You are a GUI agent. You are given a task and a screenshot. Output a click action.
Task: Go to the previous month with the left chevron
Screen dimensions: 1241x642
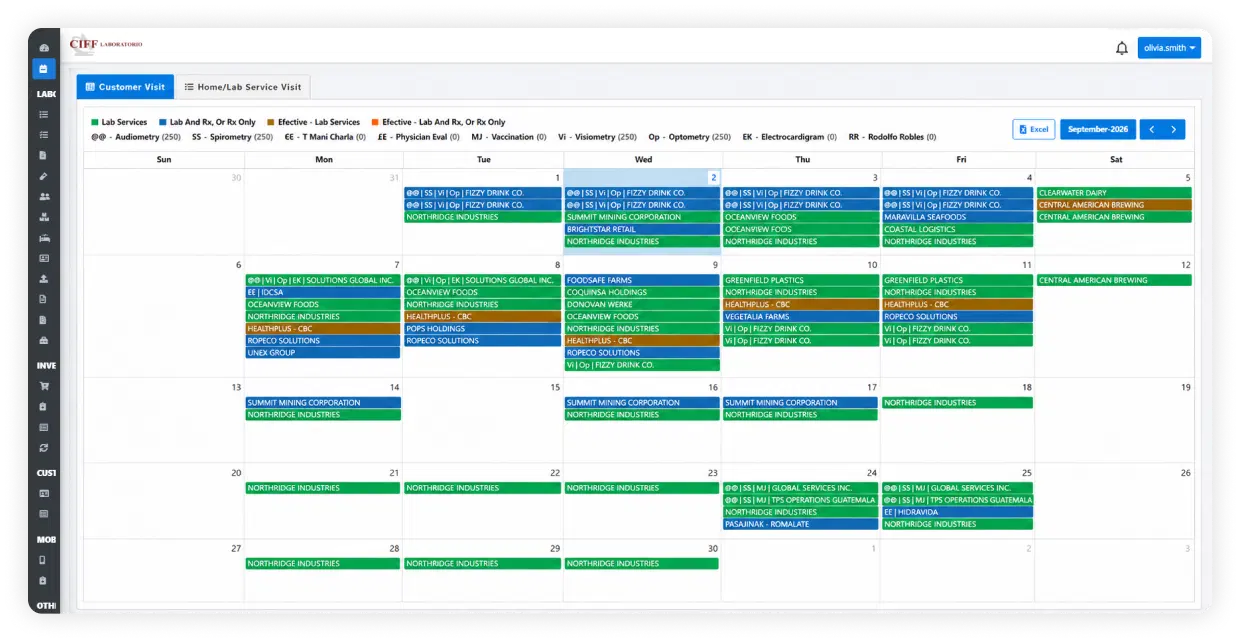coord(1152,129)
